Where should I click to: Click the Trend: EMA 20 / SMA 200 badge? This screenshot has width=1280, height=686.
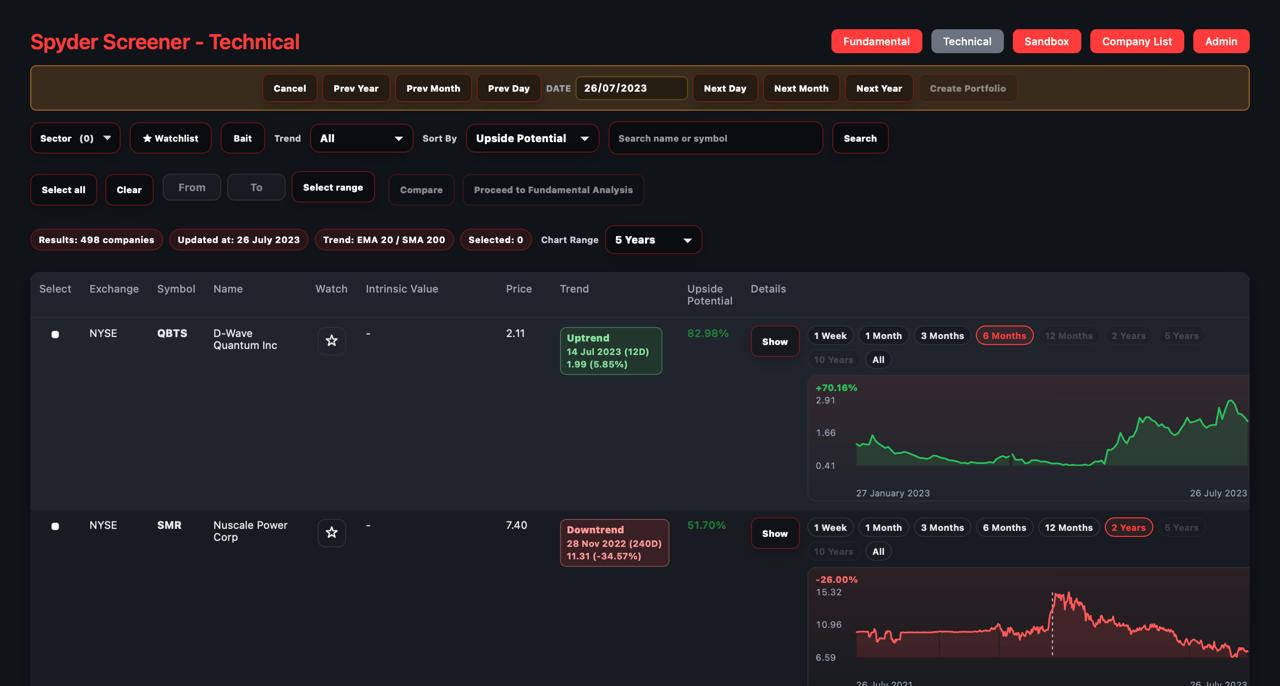click(385, 240)
